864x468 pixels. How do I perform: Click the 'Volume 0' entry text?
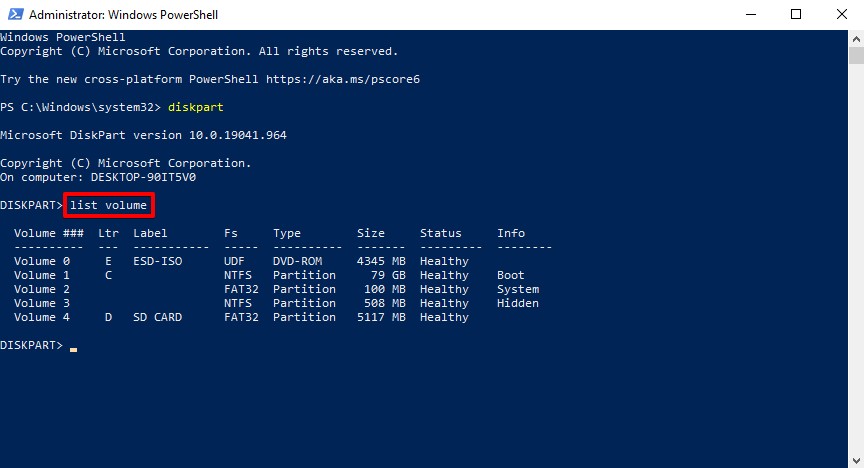pos(42,261)
